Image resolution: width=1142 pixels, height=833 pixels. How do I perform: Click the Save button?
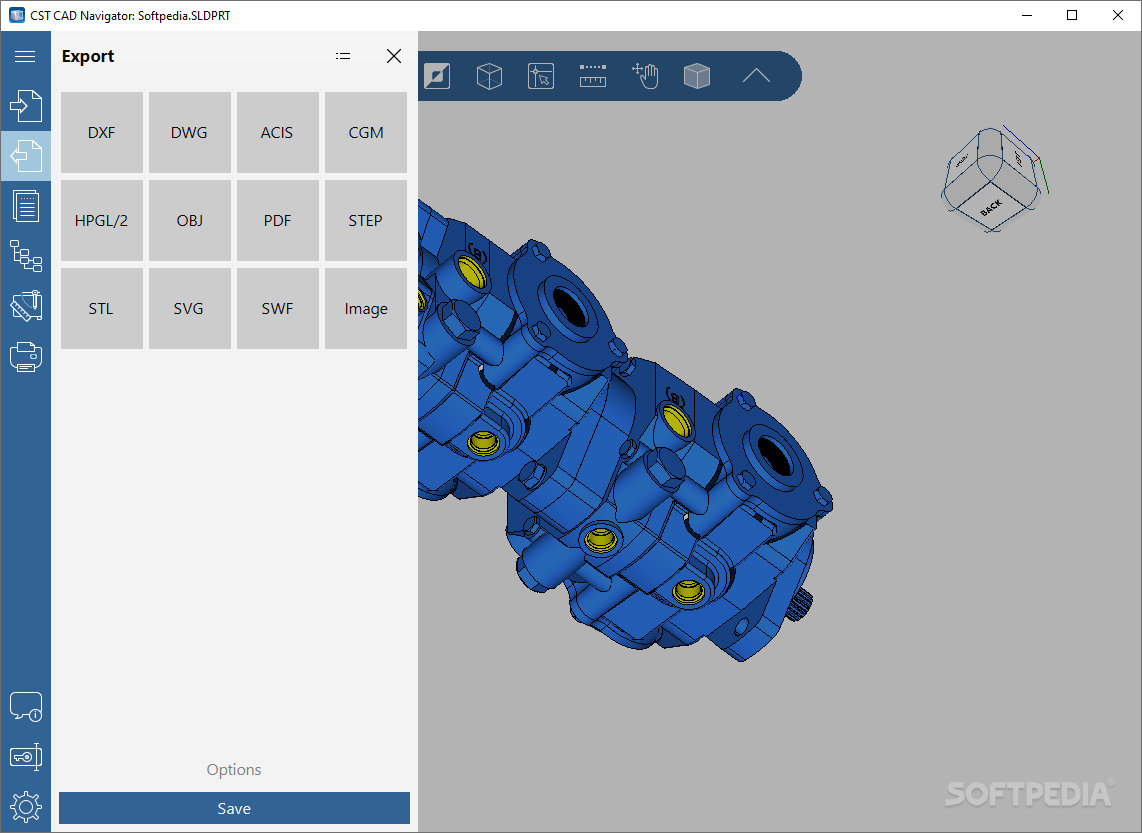235,808
